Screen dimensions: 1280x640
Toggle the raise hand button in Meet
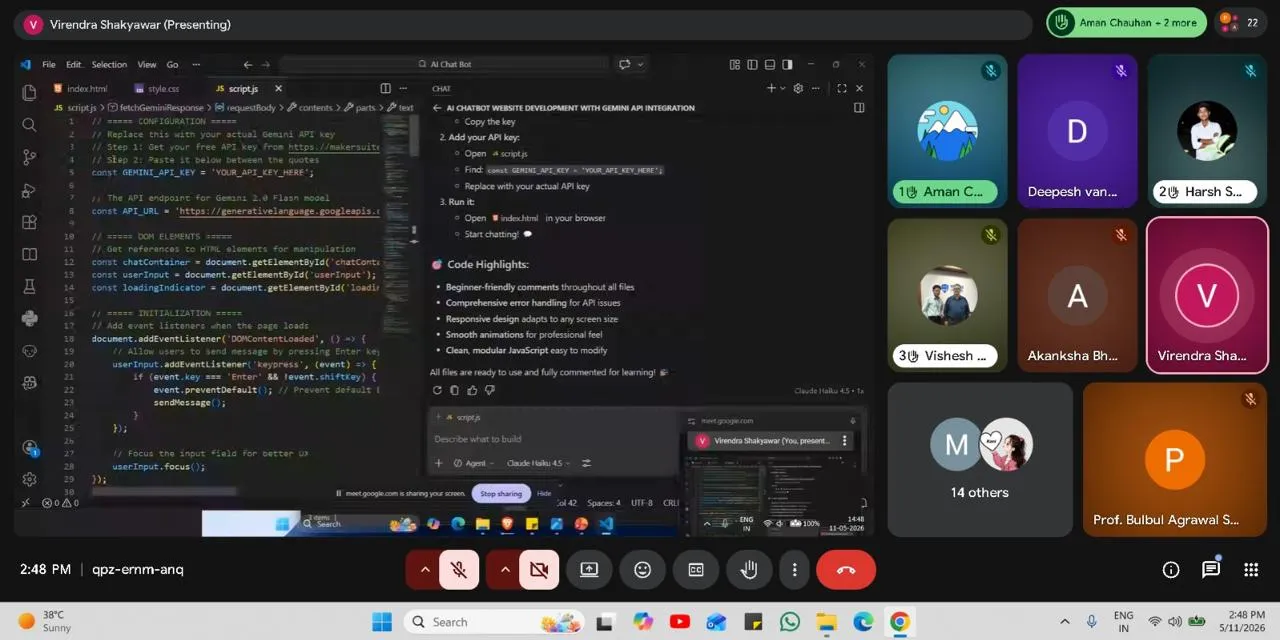[749, 570]
